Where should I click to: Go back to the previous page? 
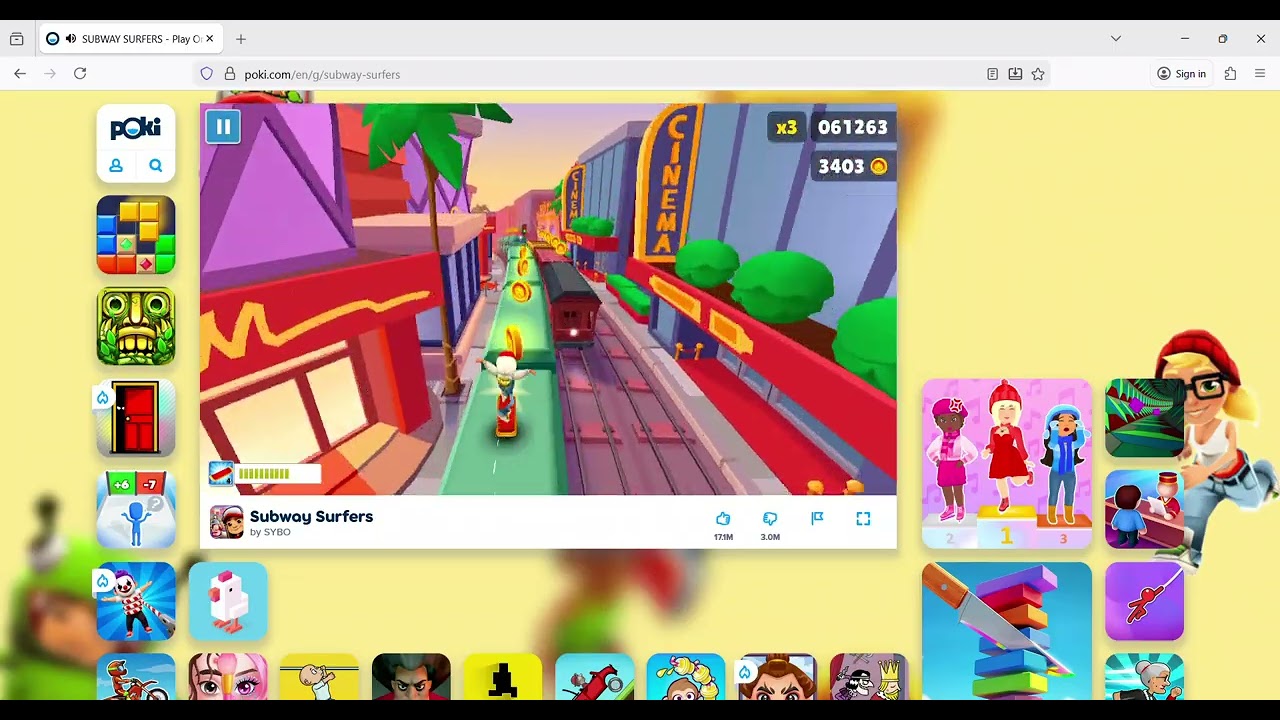[x=20, y=74]
